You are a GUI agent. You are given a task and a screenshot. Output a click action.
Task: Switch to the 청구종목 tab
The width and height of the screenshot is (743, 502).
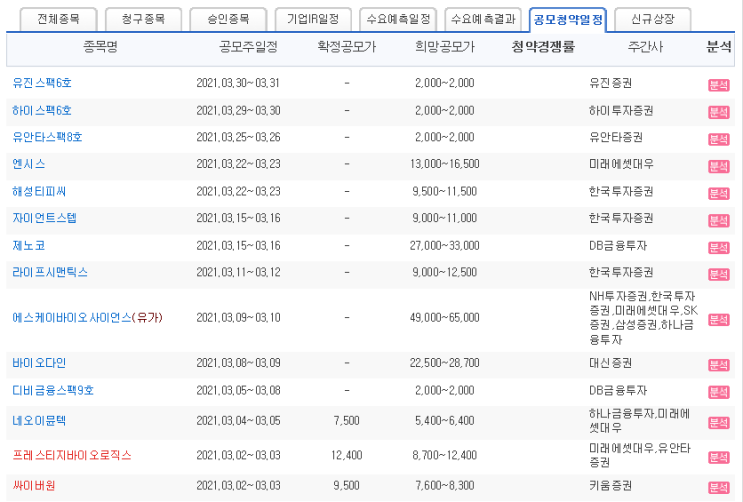click(x=143, y=19)
